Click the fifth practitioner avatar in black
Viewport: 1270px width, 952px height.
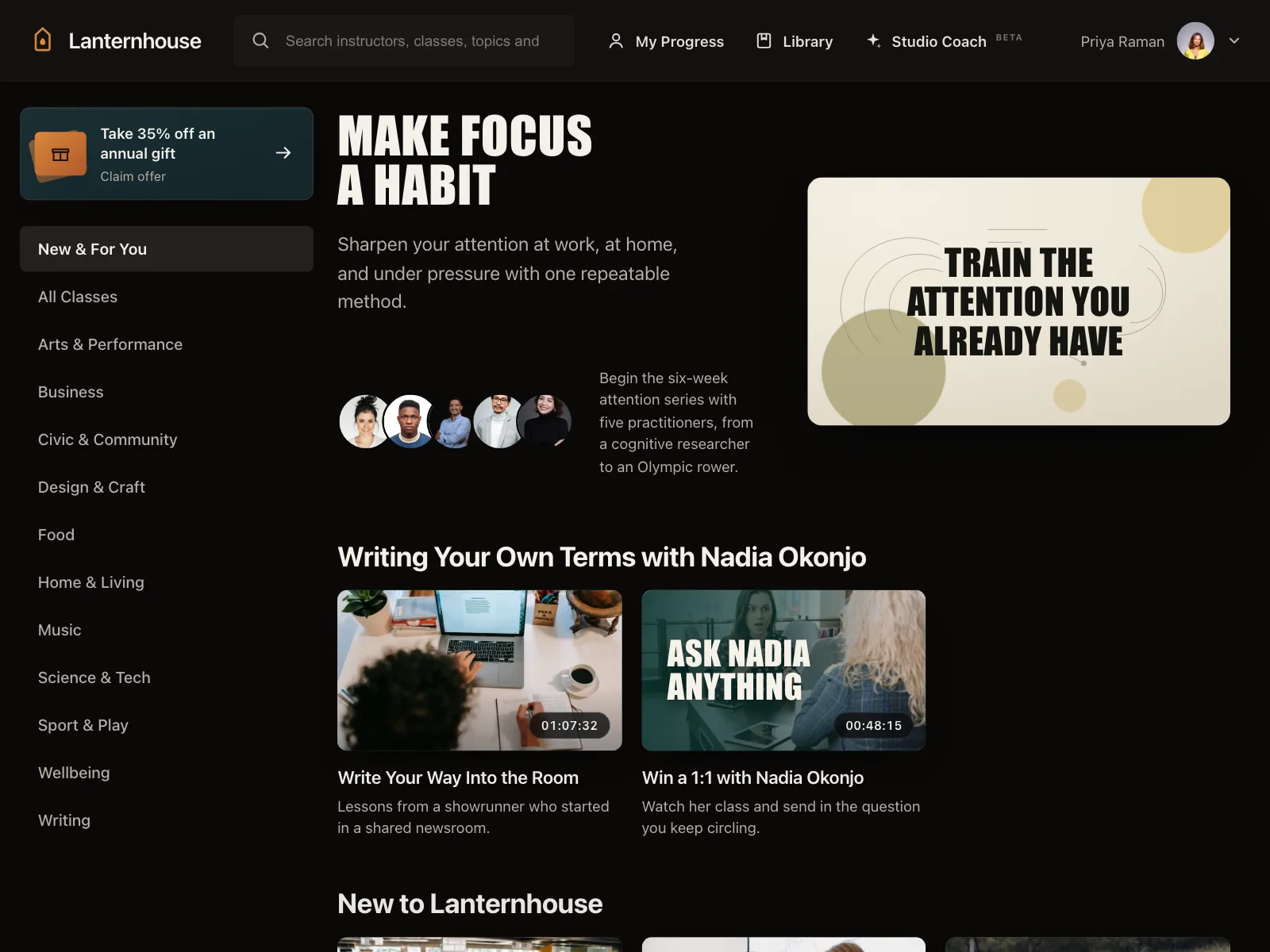click(545, 421)
